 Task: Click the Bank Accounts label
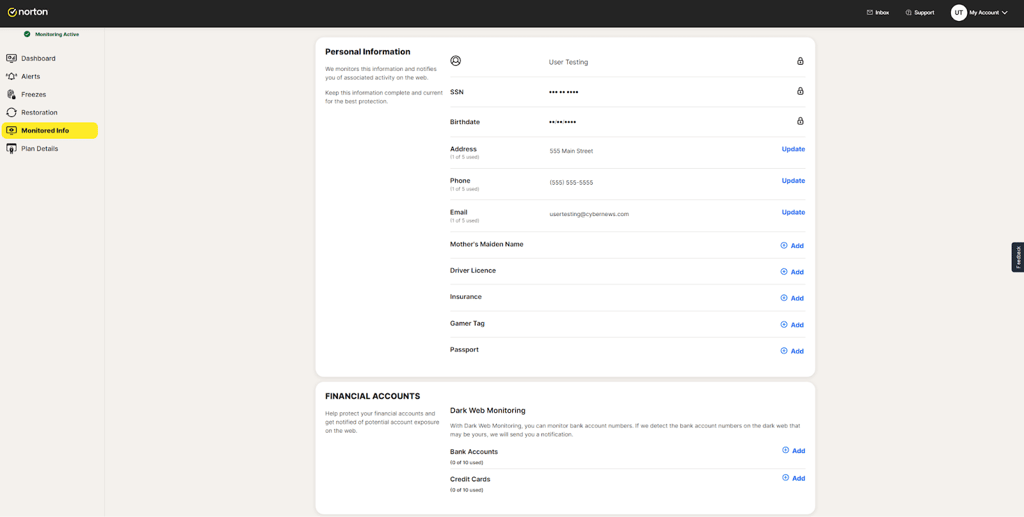coord(474,452)
